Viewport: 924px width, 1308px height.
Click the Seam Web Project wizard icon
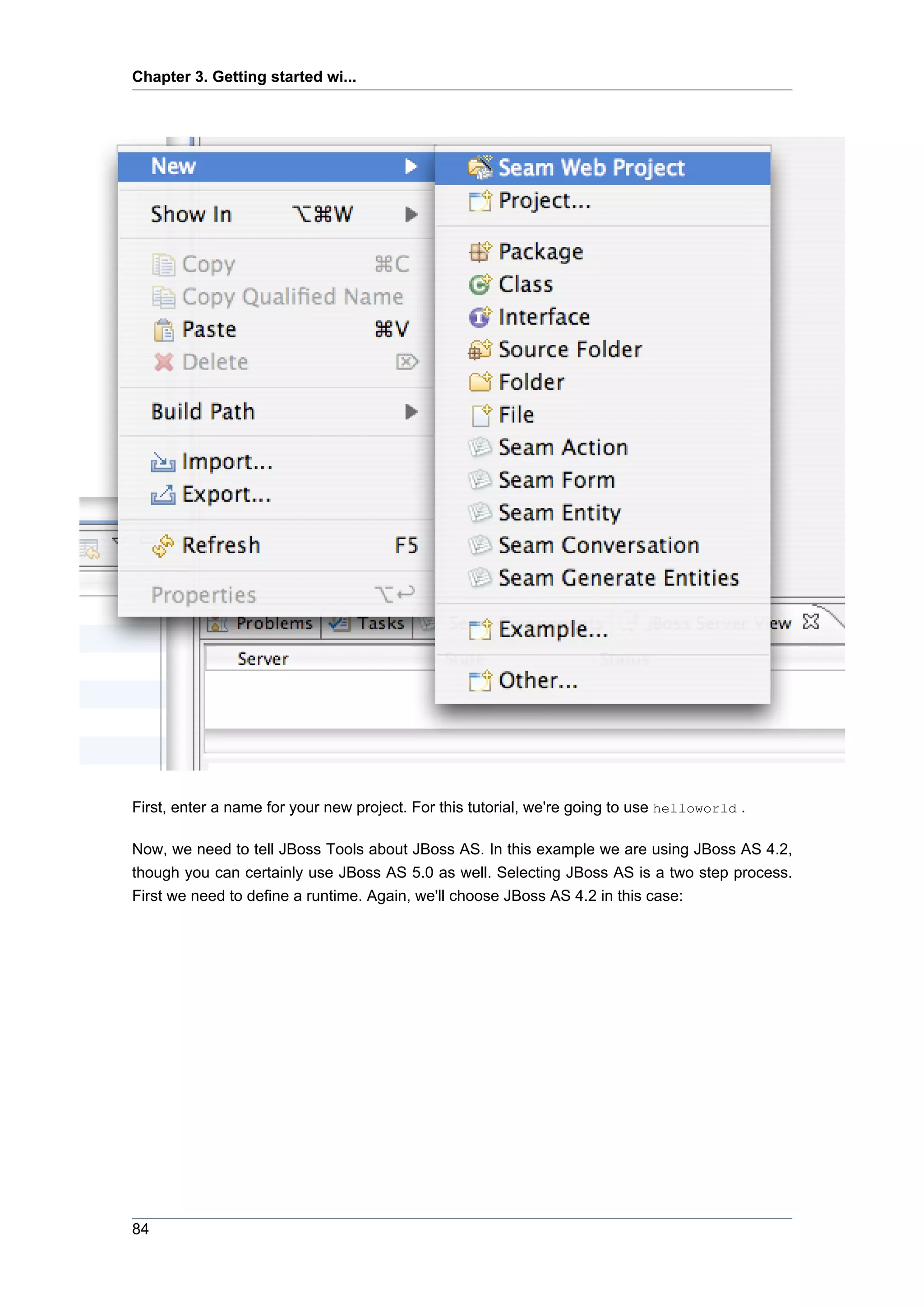tap(479, 167)
